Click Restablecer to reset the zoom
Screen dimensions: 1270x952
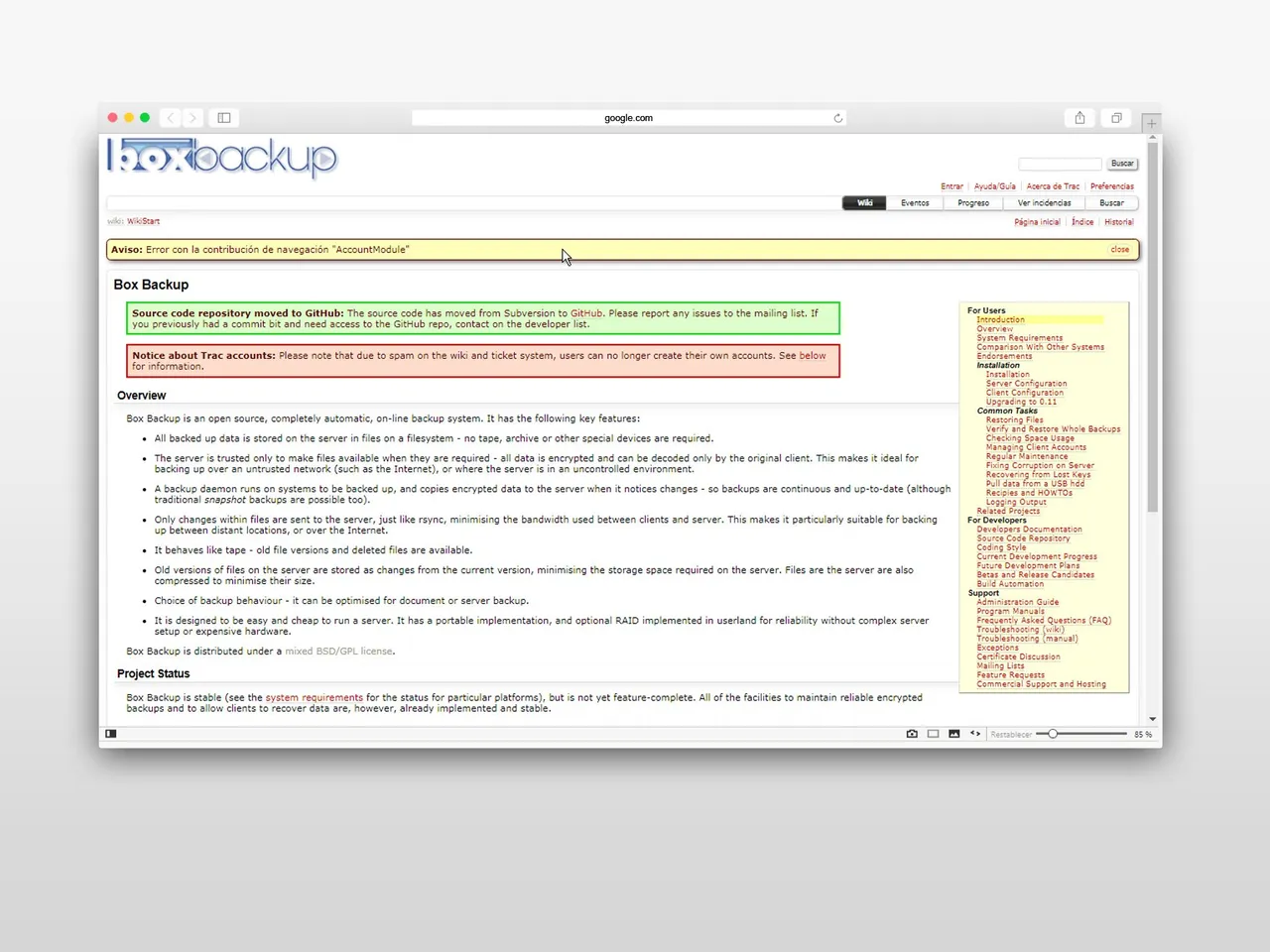(x=1011, y=735)
